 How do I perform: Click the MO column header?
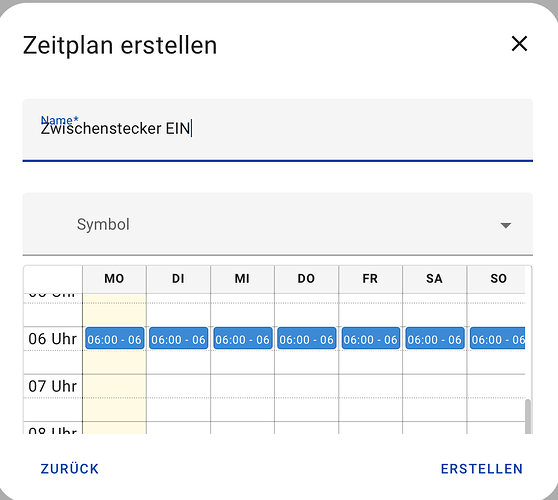point(114,279)
